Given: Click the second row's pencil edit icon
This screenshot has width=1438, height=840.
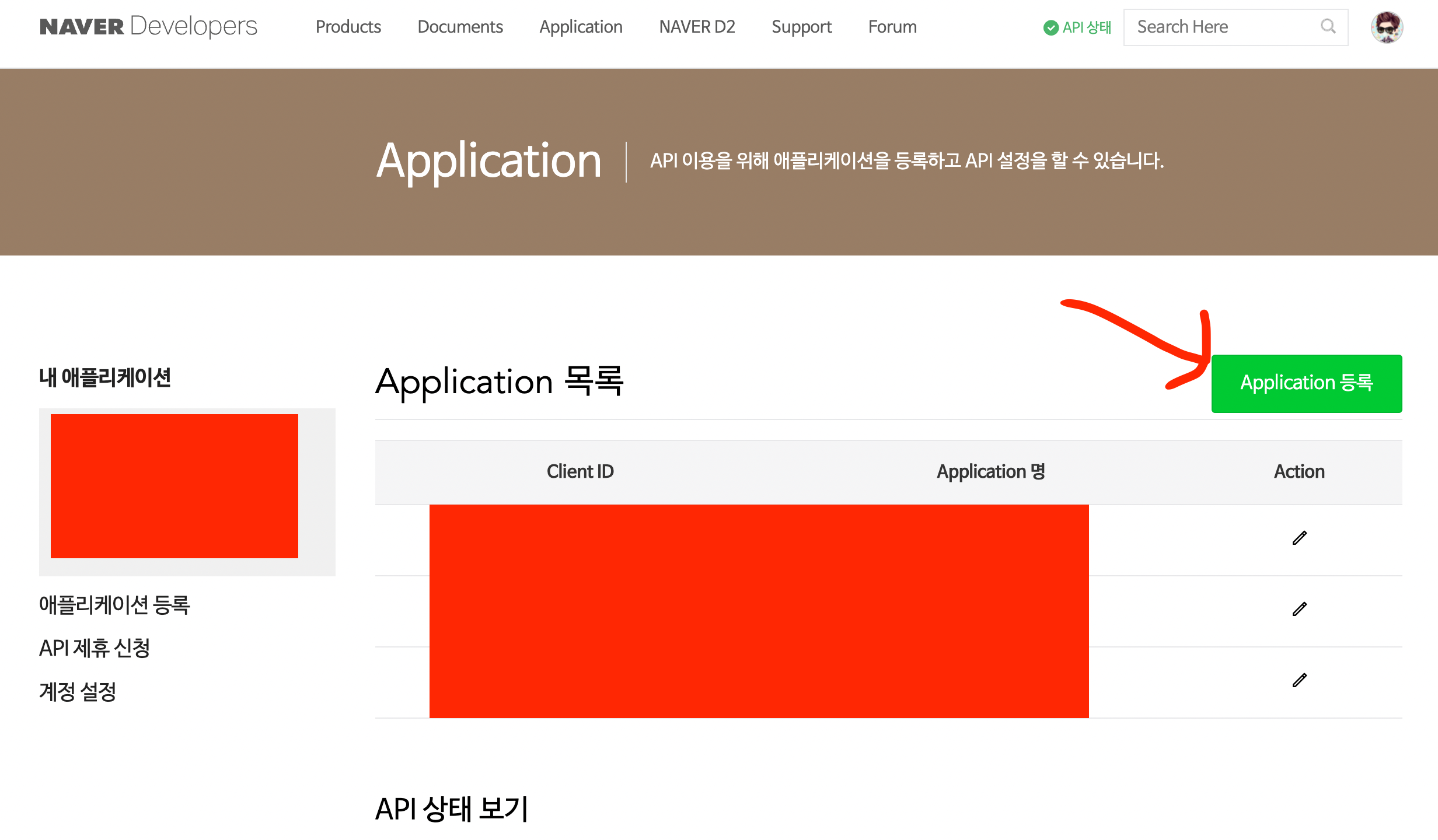Looking at the screenshot, I should point(1299,609).
